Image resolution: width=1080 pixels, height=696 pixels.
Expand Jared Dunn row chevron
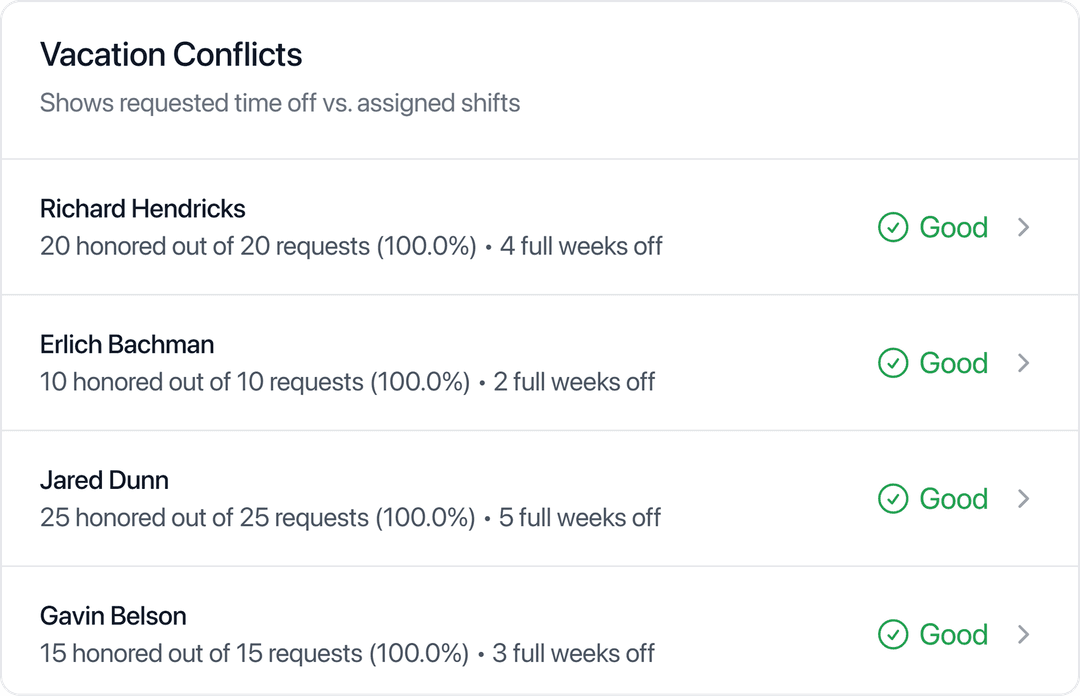coord(1023,499)
